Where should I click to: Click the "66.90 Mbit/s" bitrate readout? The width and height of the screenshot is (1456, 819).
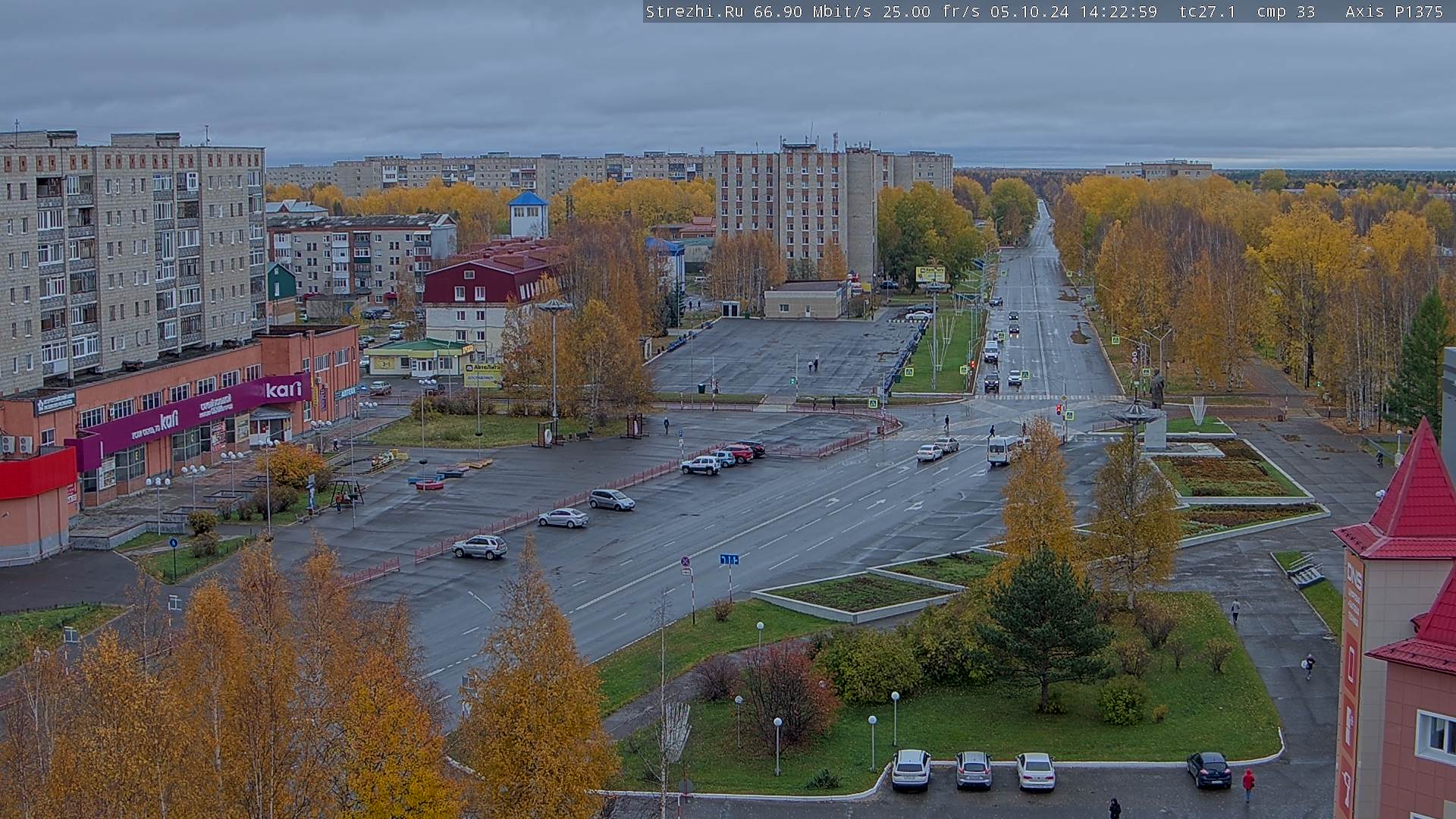(812, 11)
